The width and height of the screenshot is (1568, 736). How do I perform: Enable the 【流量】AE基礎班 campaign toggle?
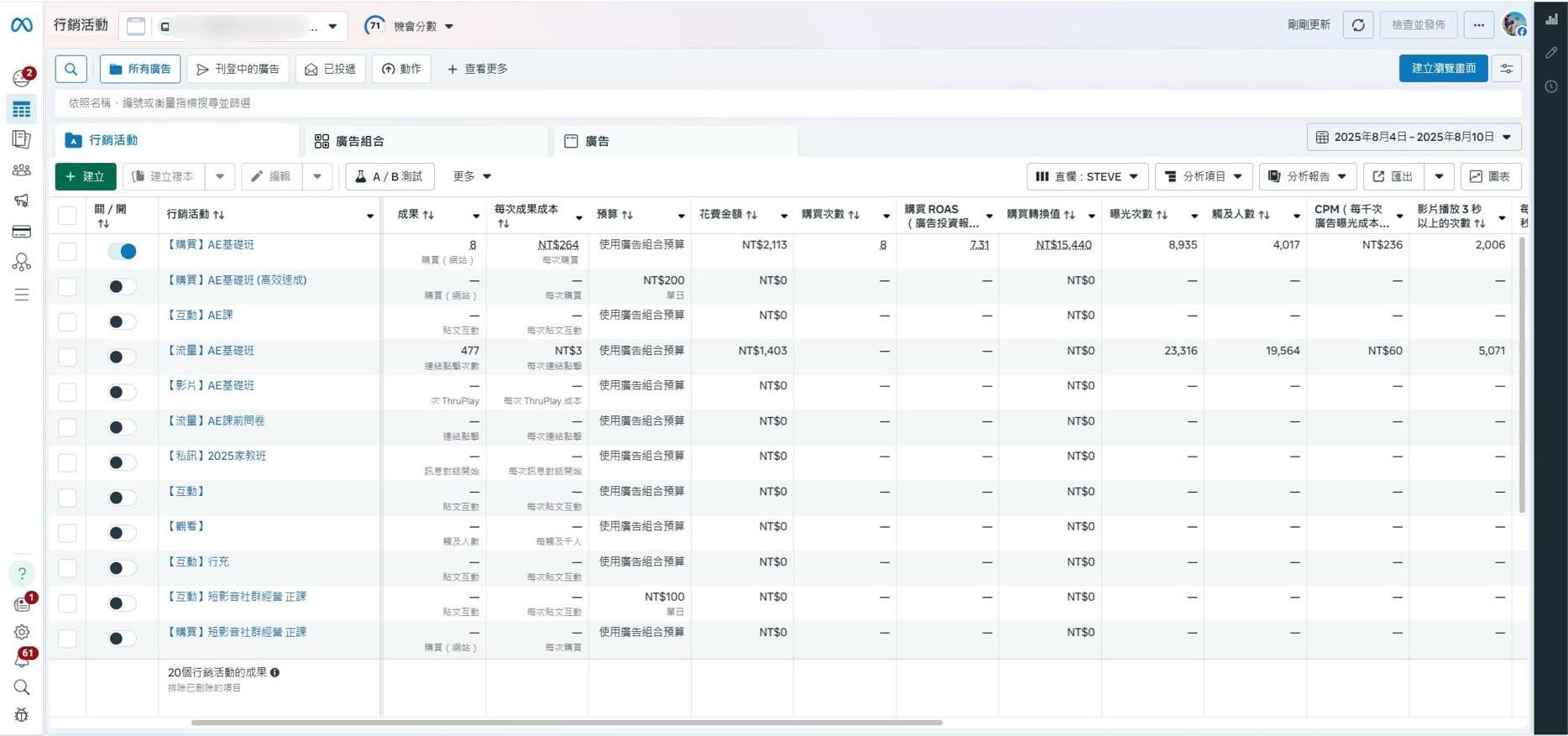click(123, 357)
